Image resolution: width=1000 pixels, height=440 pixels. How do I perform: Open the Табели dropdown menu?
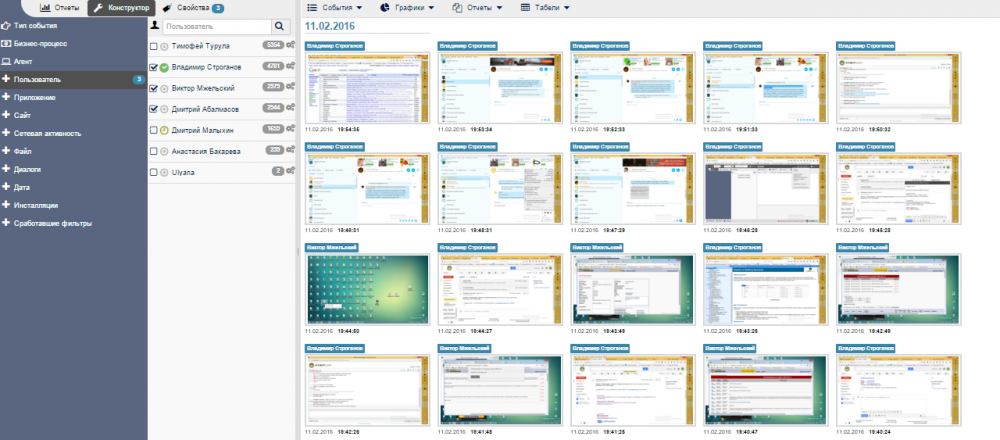tap(545, 8)
